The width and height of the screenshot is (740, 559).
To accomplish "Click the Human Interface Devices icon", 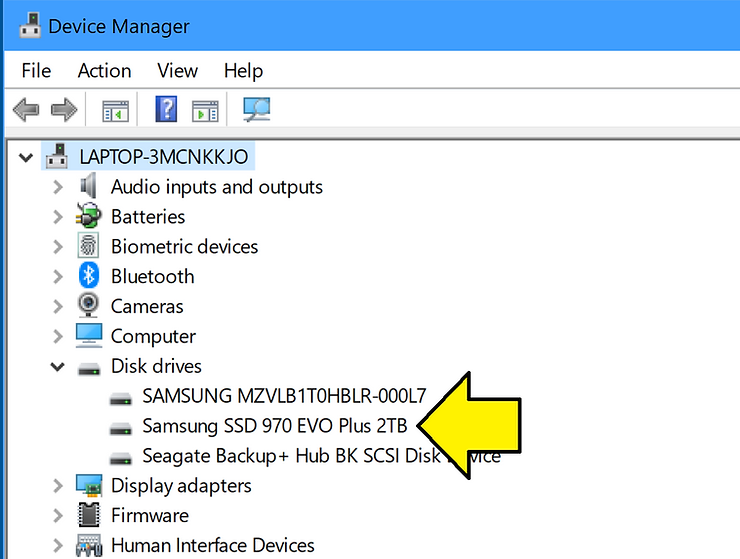I will [89, 545].
